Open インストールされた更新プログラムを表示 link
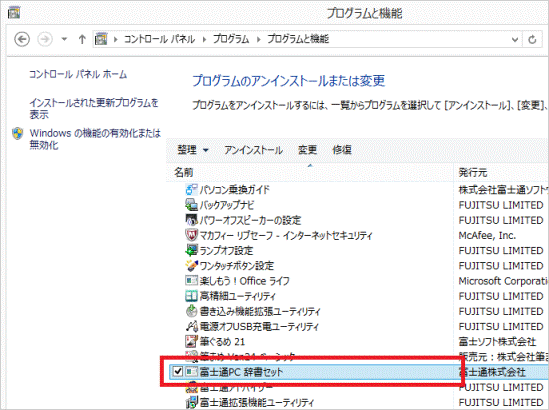 94,109
